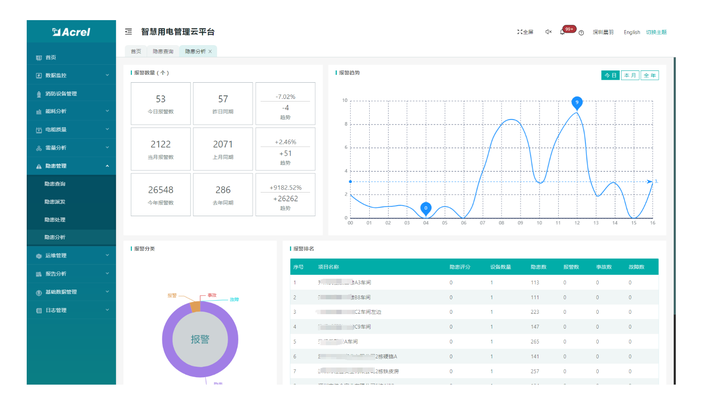
Task: Click the 需量分析 icon in sidebar
Action: [x=39, y=148]
